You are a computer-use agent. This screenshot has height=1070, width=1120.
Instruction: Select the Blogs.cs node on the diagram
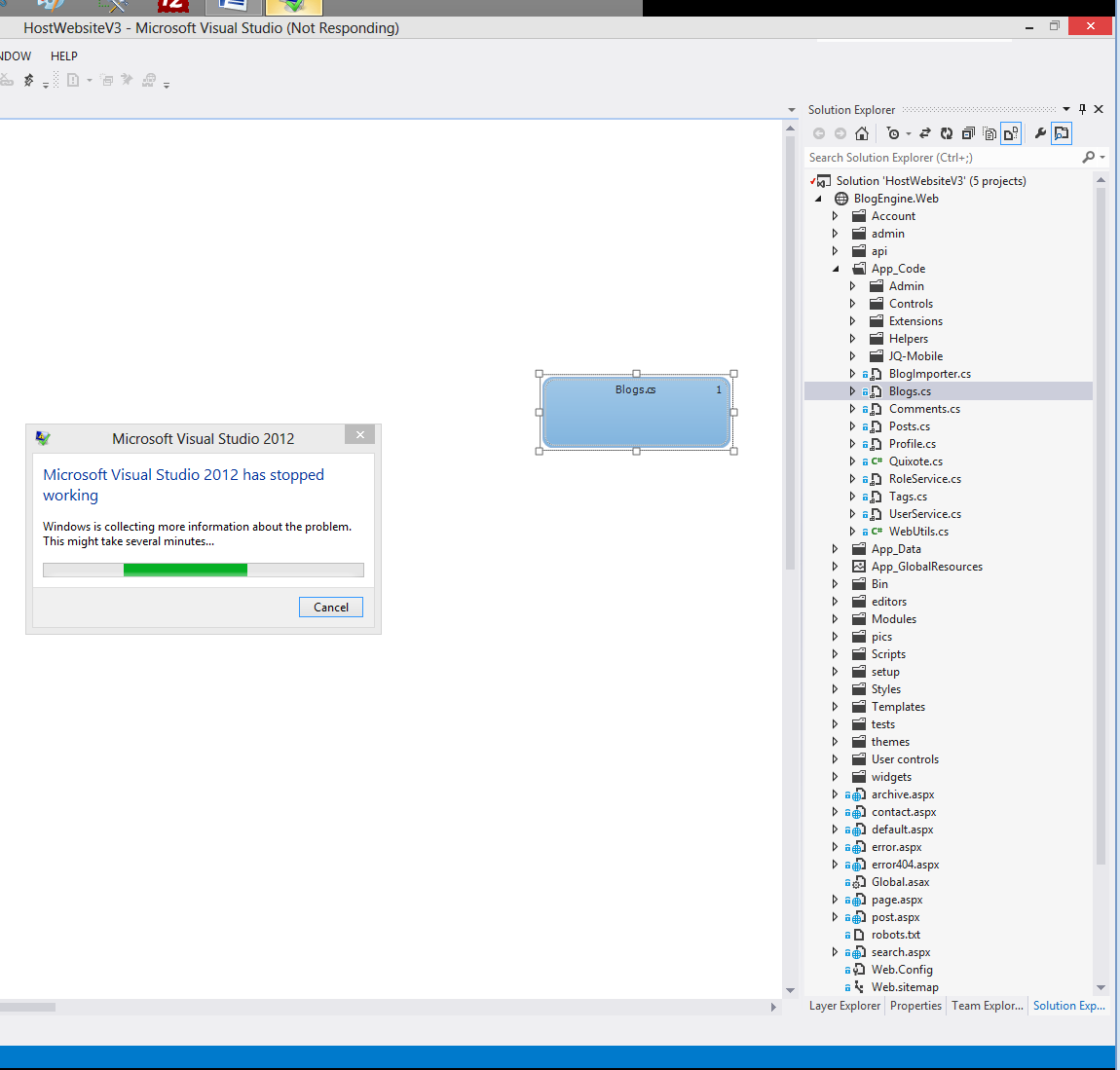(636, 412)
